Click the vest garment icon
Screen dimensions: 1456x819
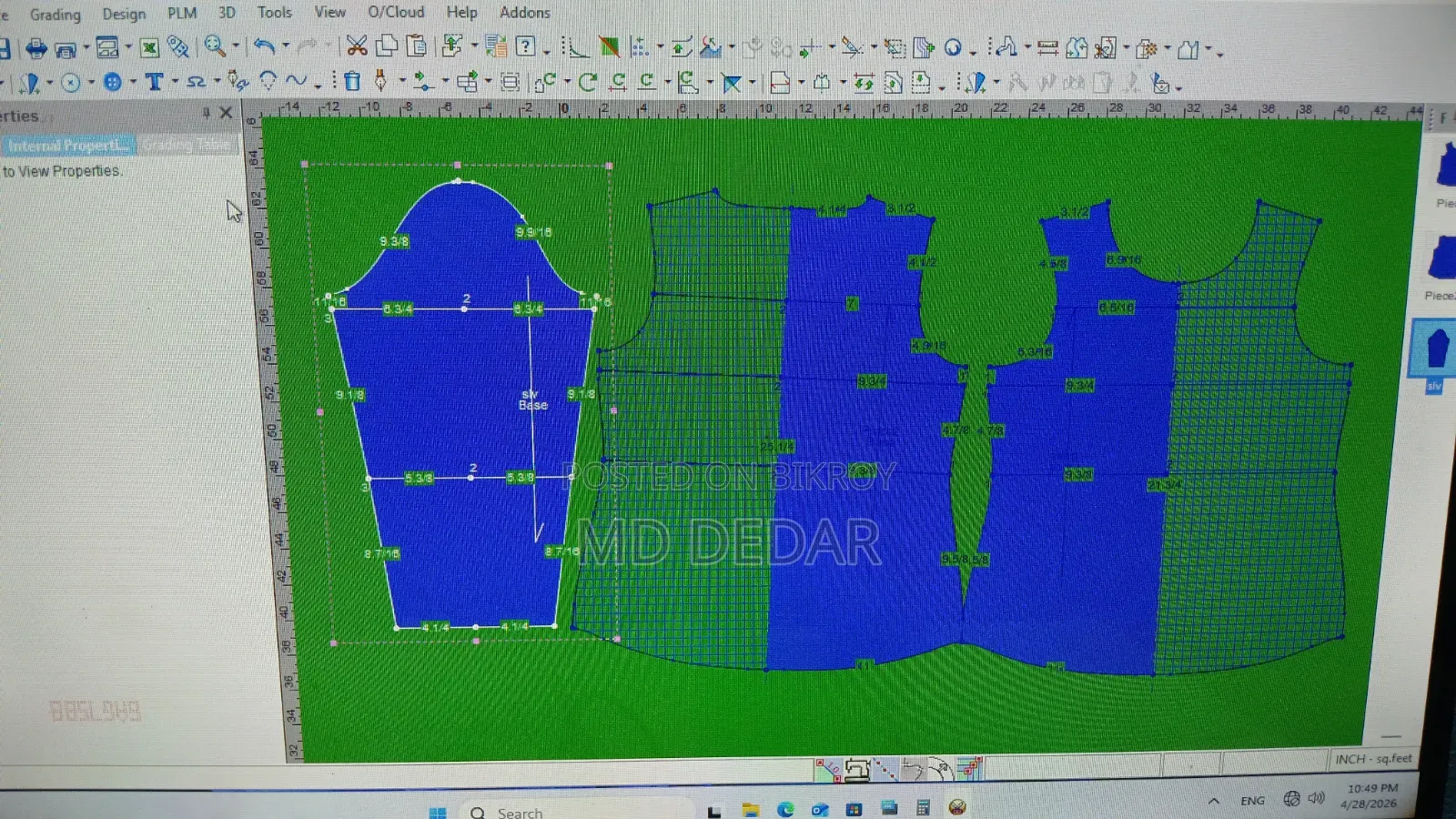1188,49
